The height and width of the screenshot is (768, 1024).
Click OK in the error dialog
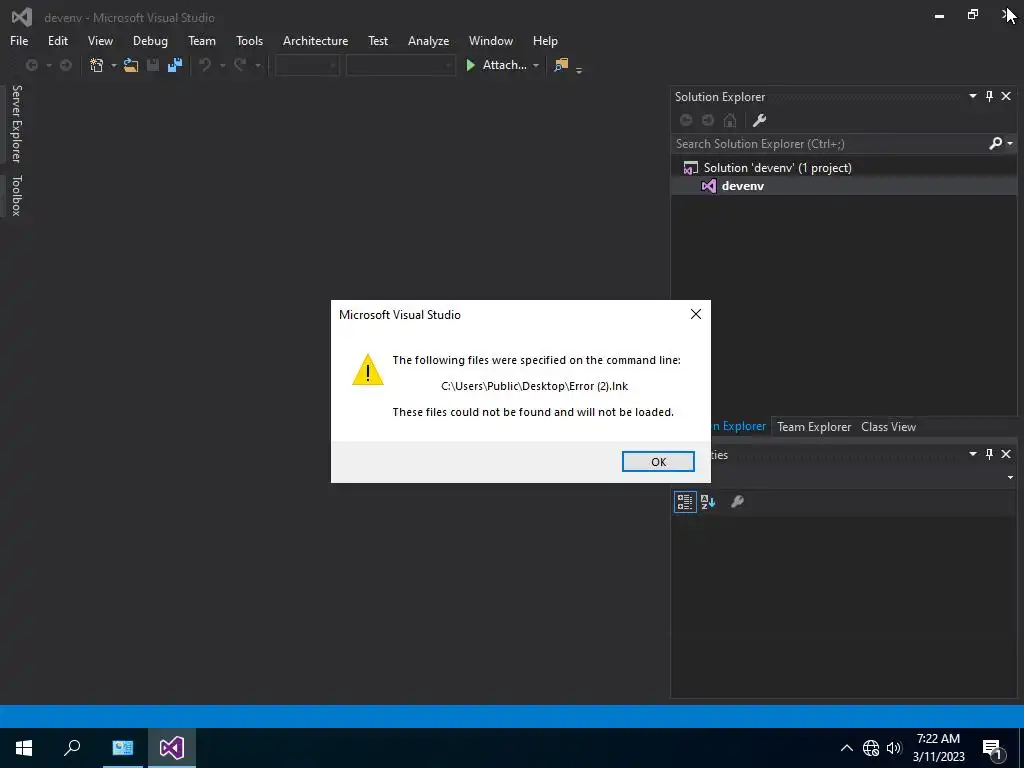click(x=658, y=462)
